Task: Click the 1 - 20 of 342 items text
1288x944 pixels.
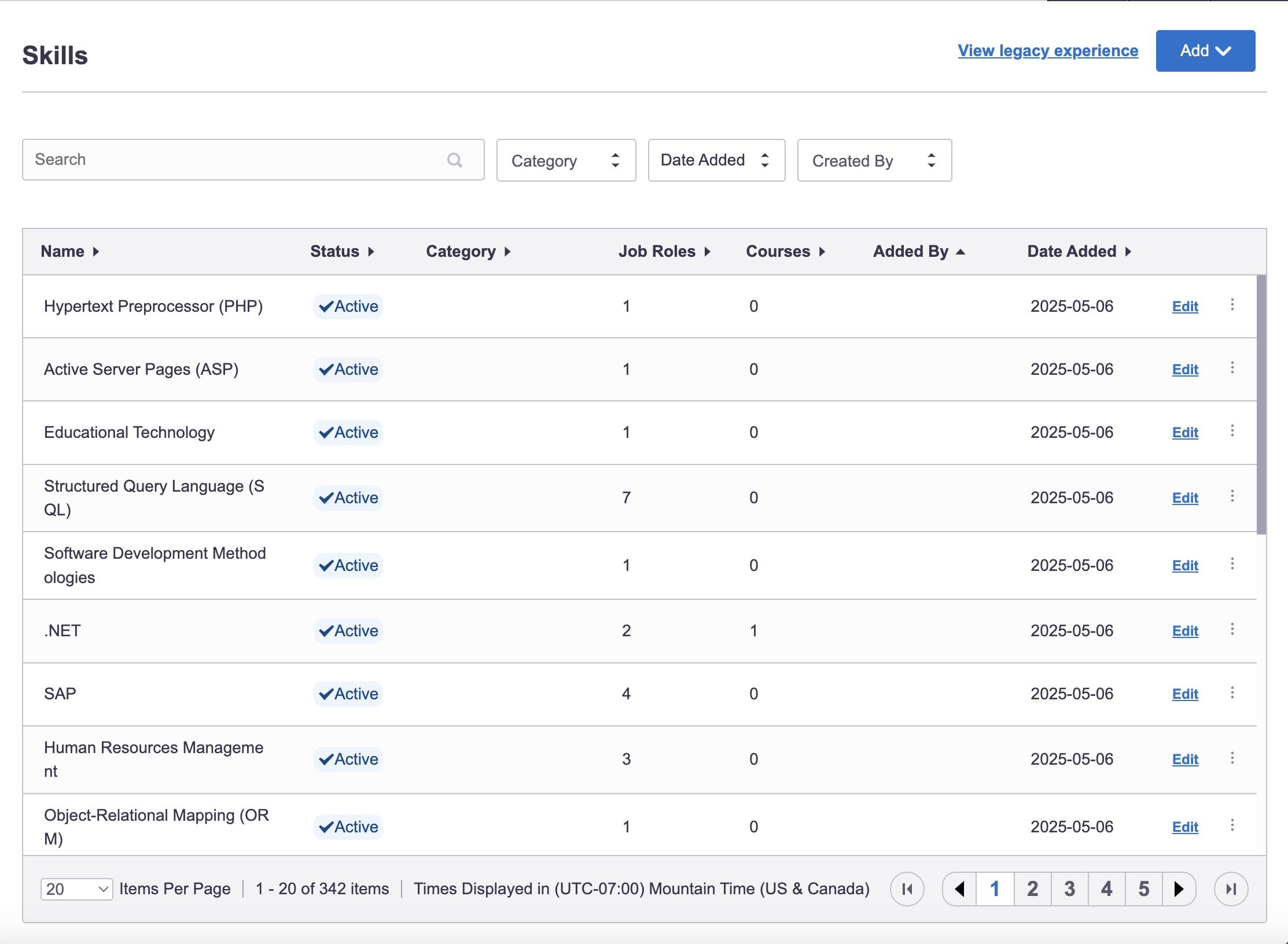Action: pyautogui.click(x=322, y=889)
